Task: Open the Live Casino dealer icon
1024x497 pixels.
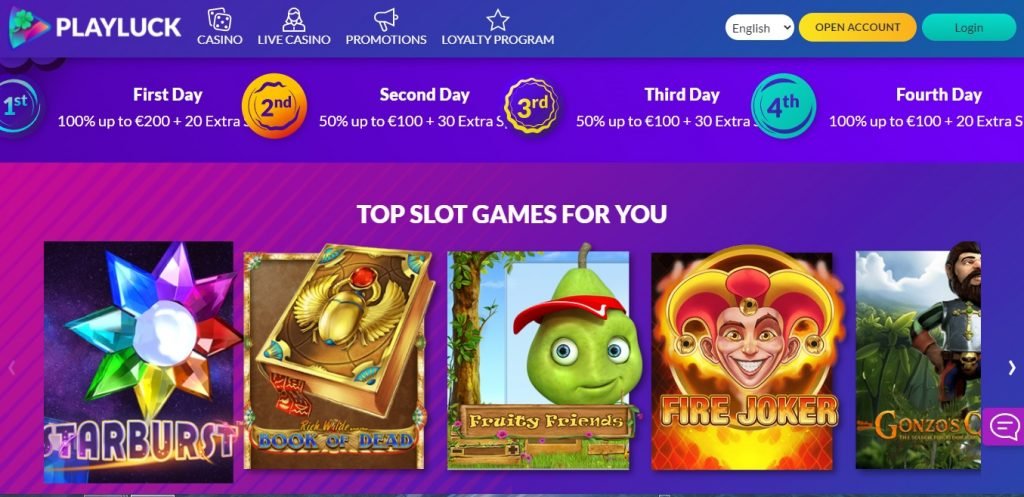Action: point(294,20)
